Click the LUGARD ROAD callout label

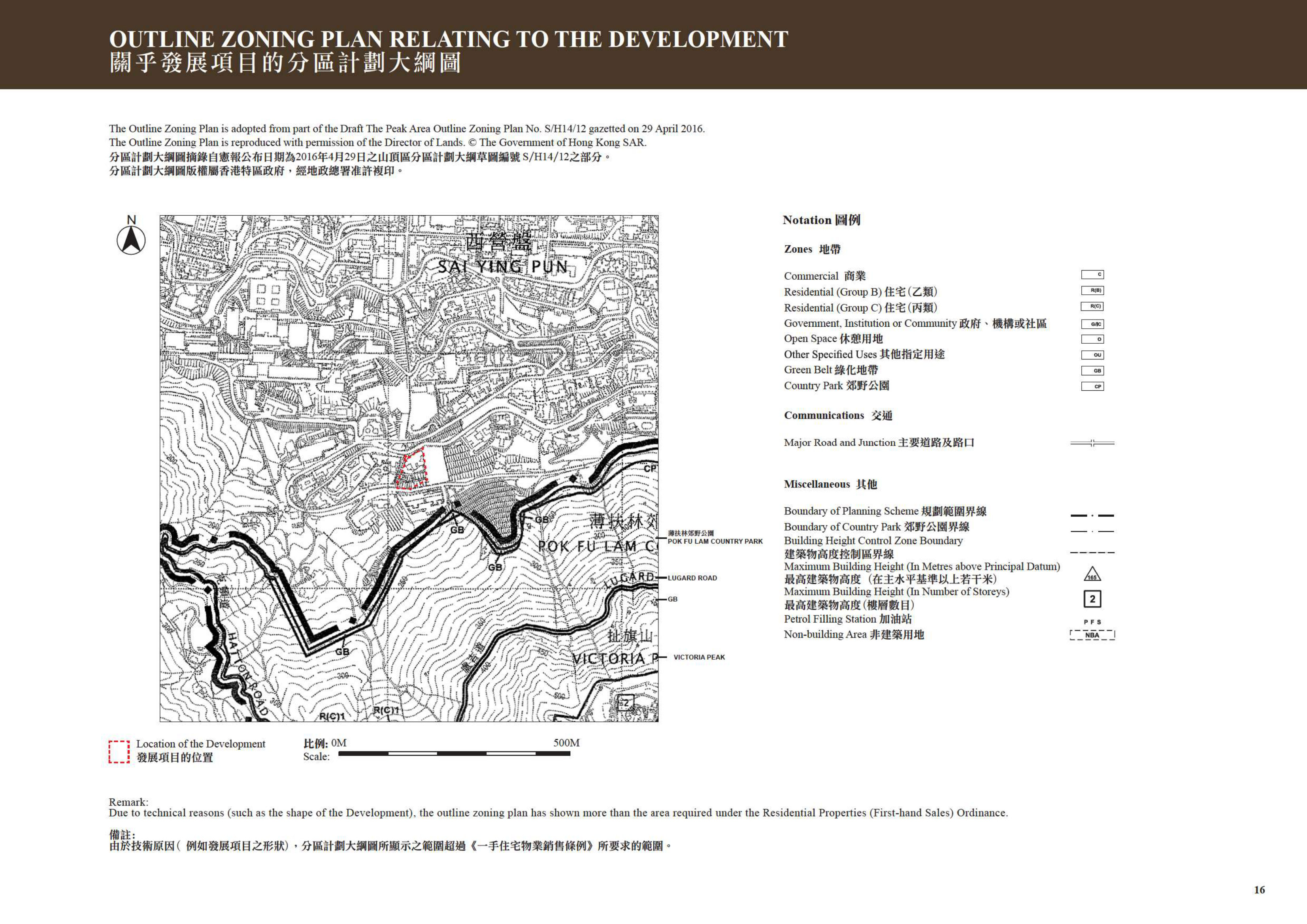(x=692, y=578)
